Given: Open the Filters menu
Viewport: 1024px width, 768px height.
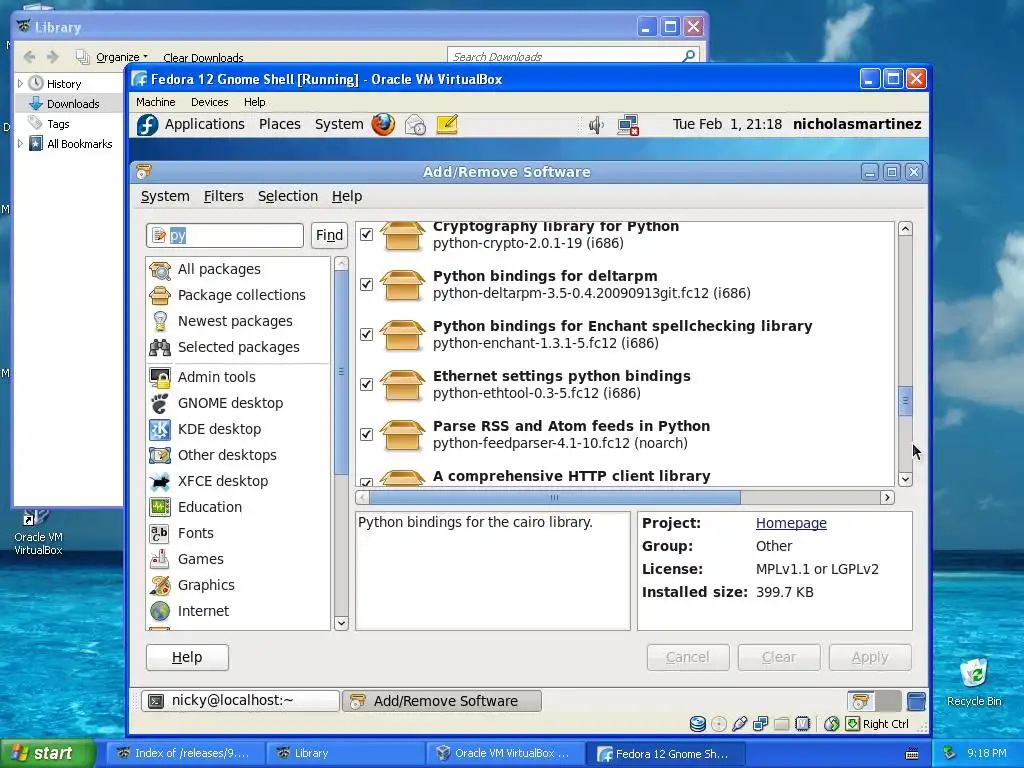Looking at the screenshot, I should [x=223, y=196].
